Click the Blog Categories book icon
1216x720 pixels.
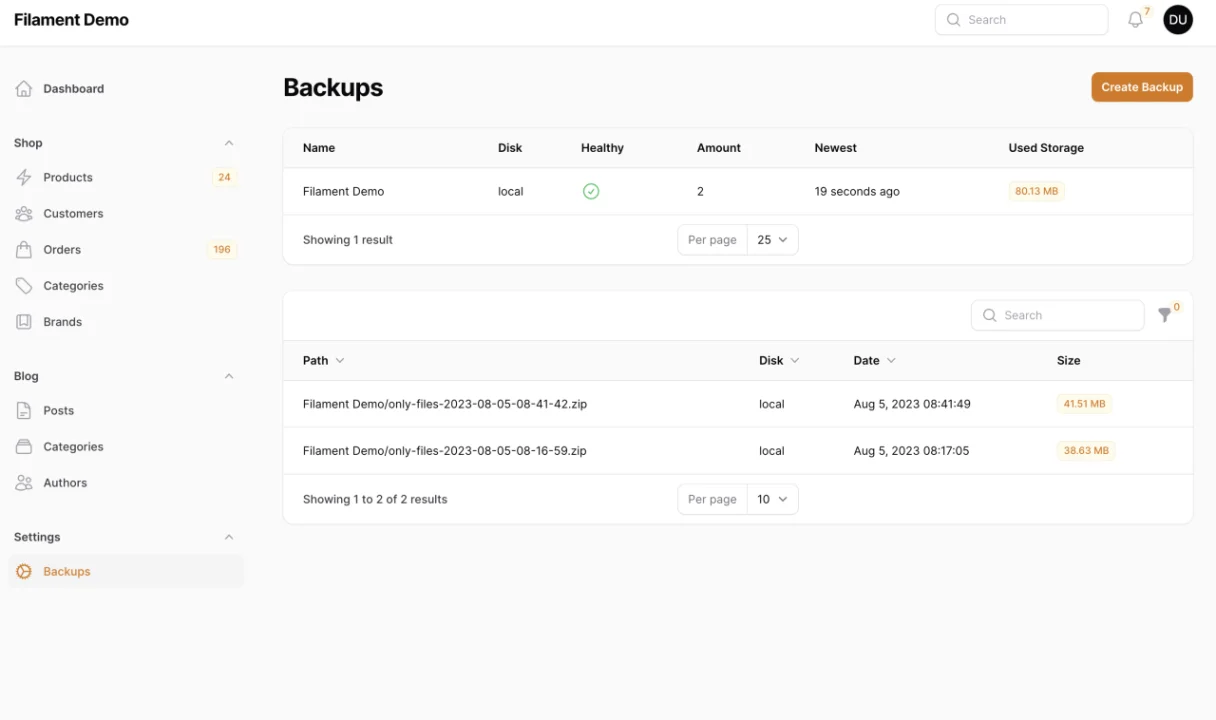pos(24,446)
